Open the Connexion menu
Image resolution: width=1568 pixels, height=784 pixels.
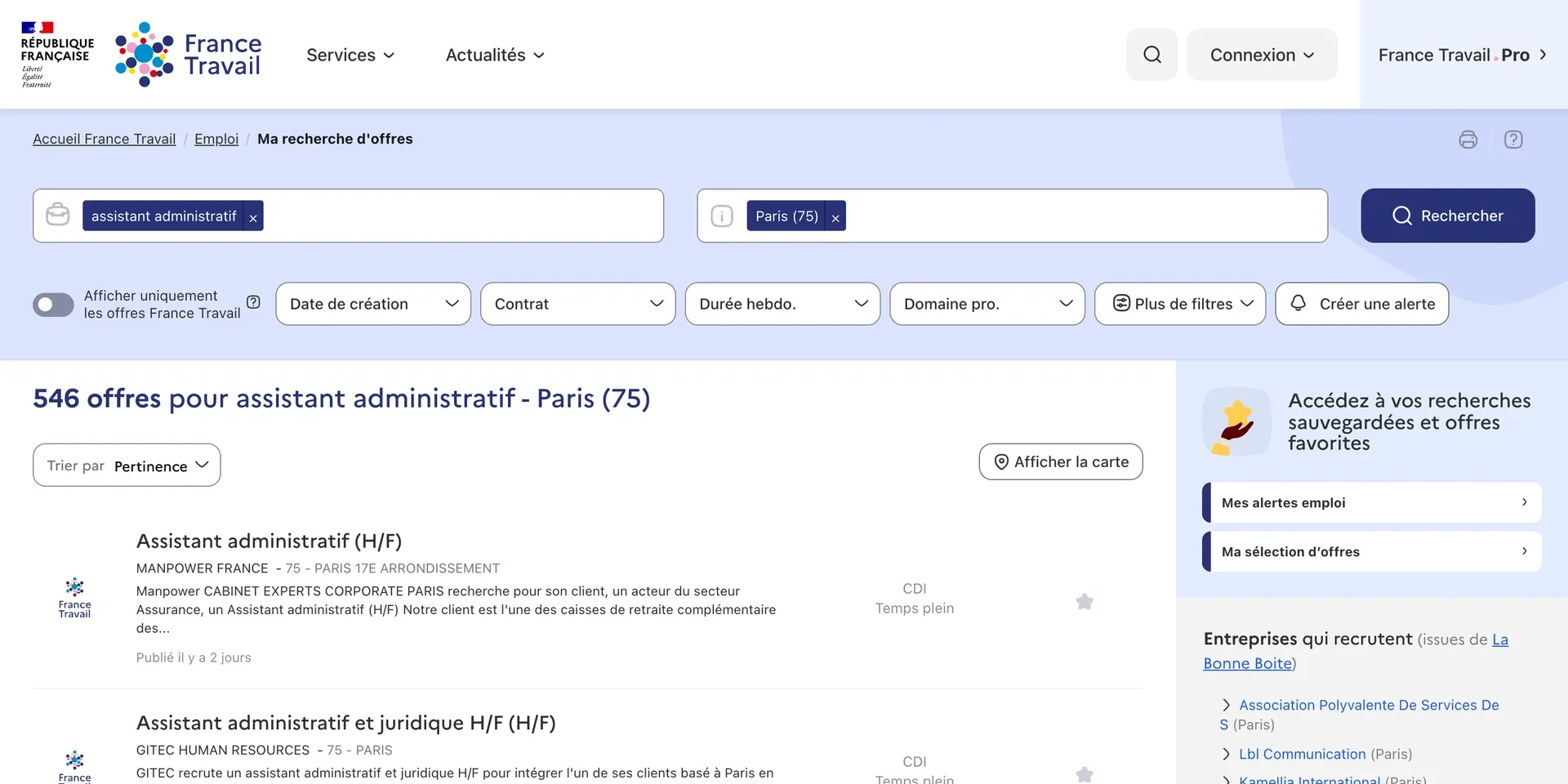pyautogui.click(x=1262, y=55)
